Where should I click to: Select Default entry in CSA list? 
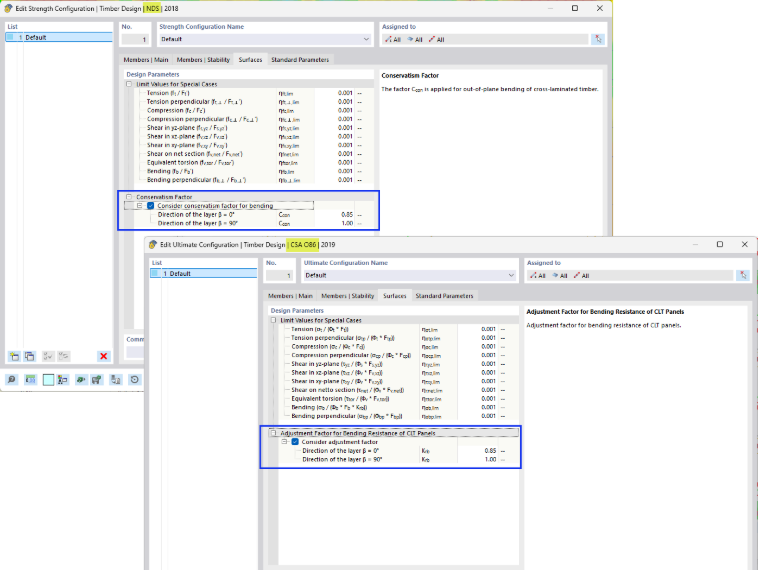[x=204, y=273]
